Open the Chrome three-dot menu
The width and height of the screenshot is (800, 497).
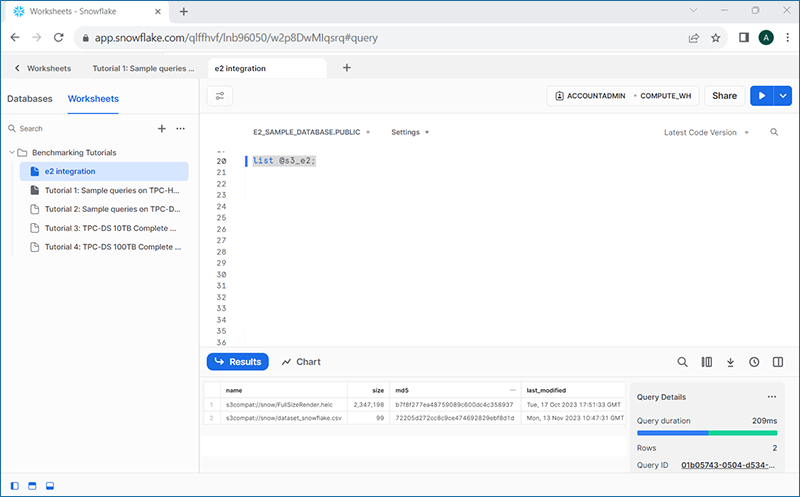pos(788,37)
